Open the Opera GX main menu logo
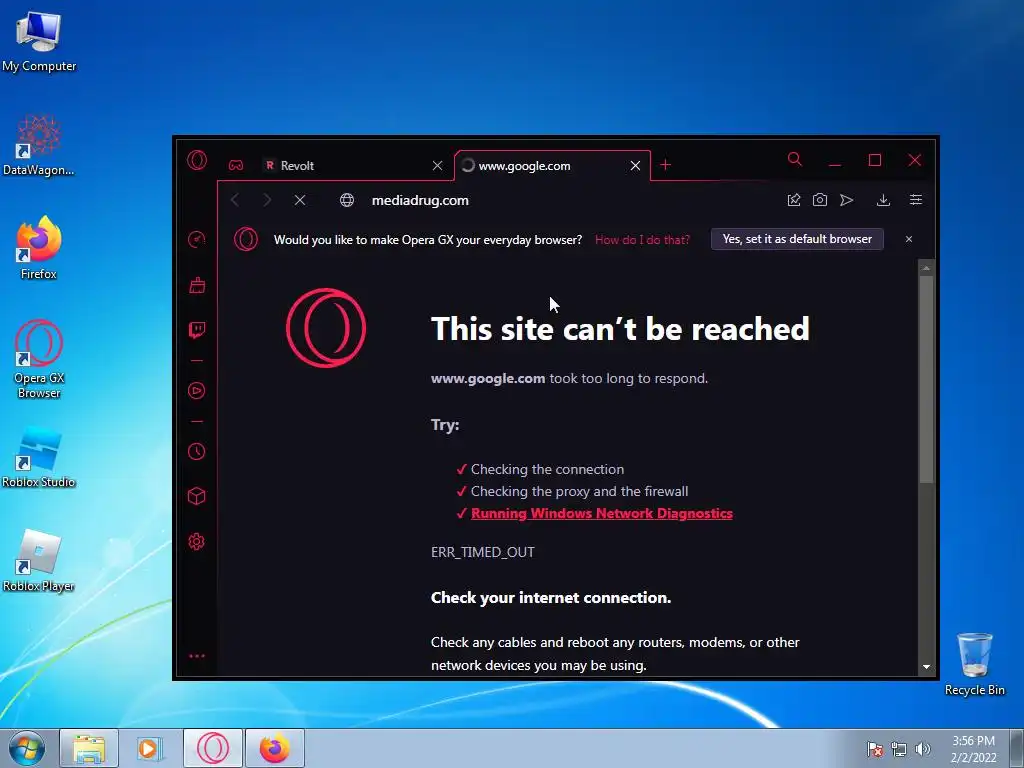 click(x=197, y=160)
